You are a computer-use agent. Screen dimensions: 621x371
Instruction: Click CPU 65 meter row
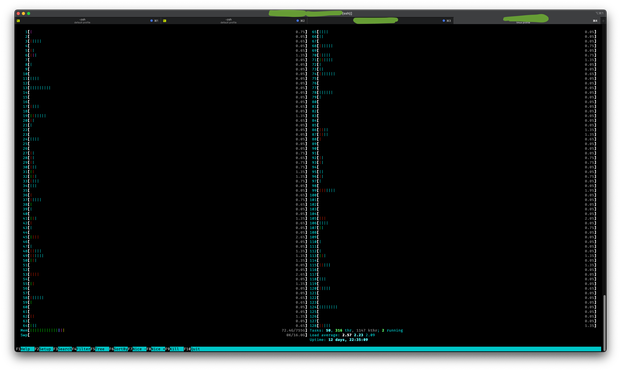click(454, 32)
